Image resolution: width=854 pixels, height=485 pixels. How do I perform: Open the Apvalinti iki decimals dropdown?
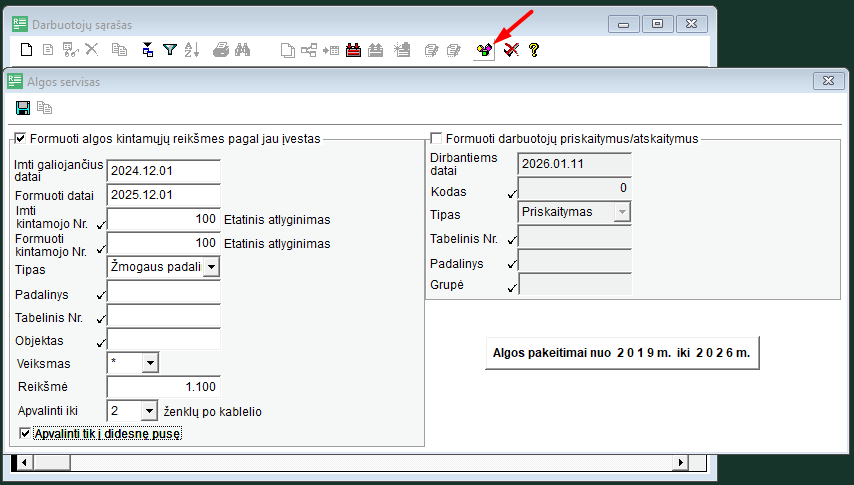point(149,411)
